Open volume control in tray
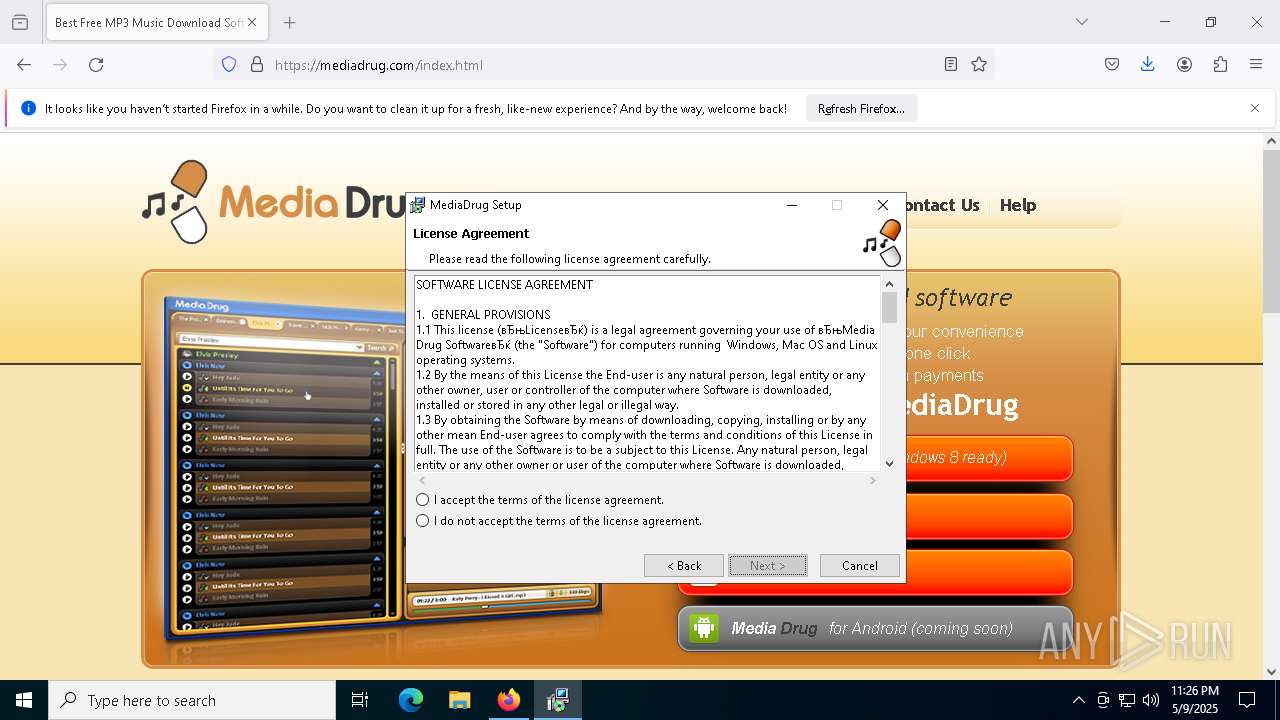The image size is (1280, 720). click(x=1151, y=700)
